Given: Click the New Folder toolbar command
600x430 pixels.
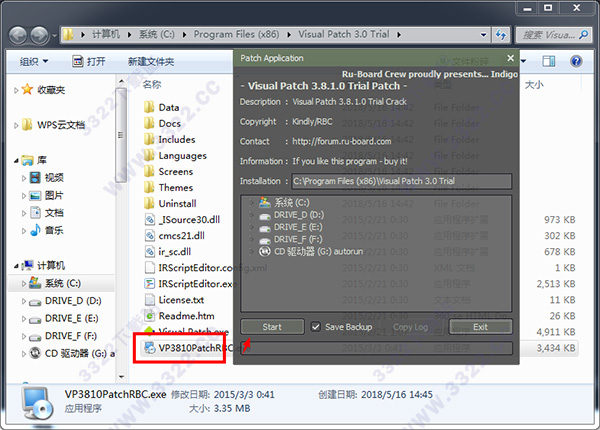Looking at the screenshot, I should click(151, 61).
